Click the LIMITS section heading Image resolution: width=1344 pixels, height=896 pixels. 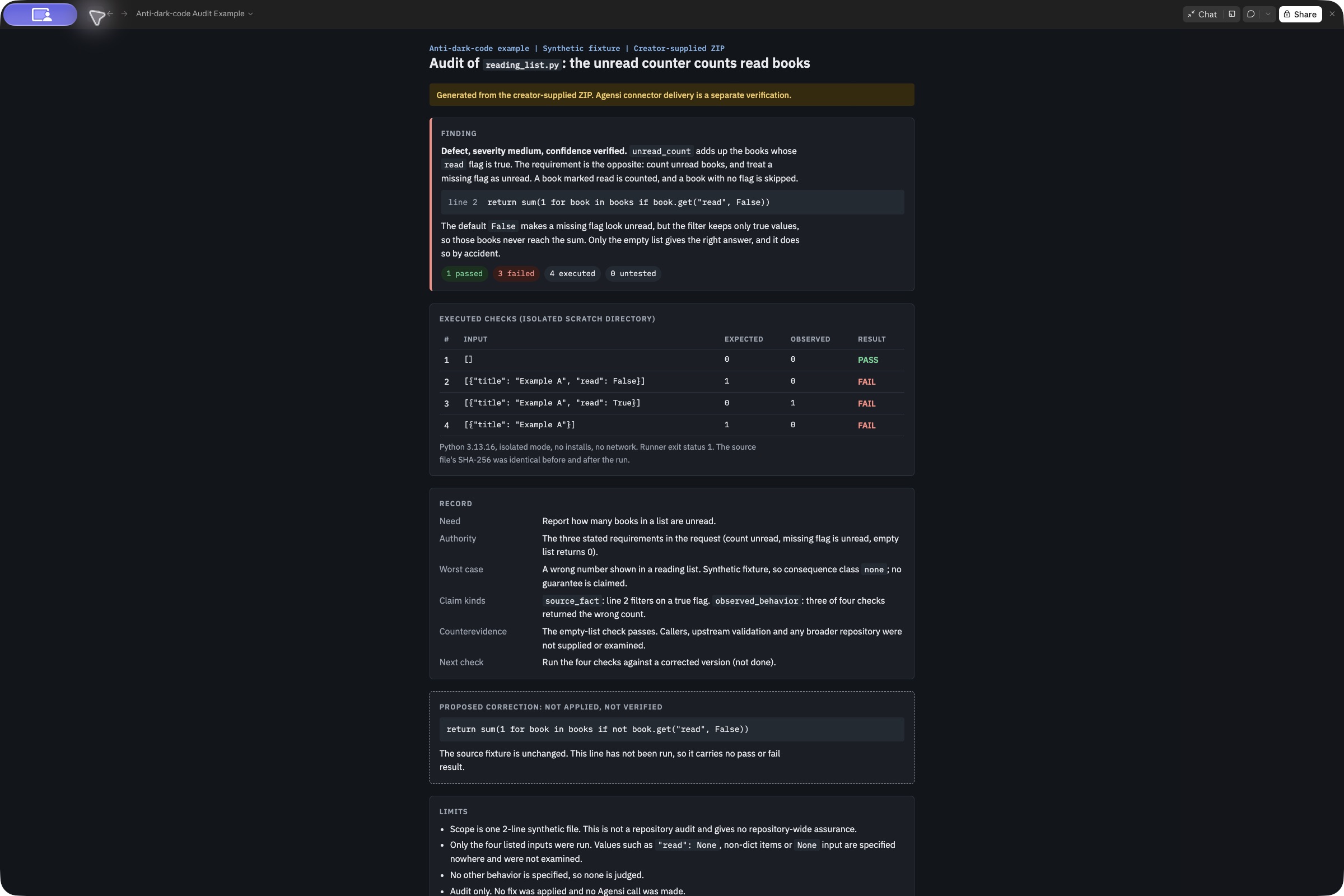453,812
